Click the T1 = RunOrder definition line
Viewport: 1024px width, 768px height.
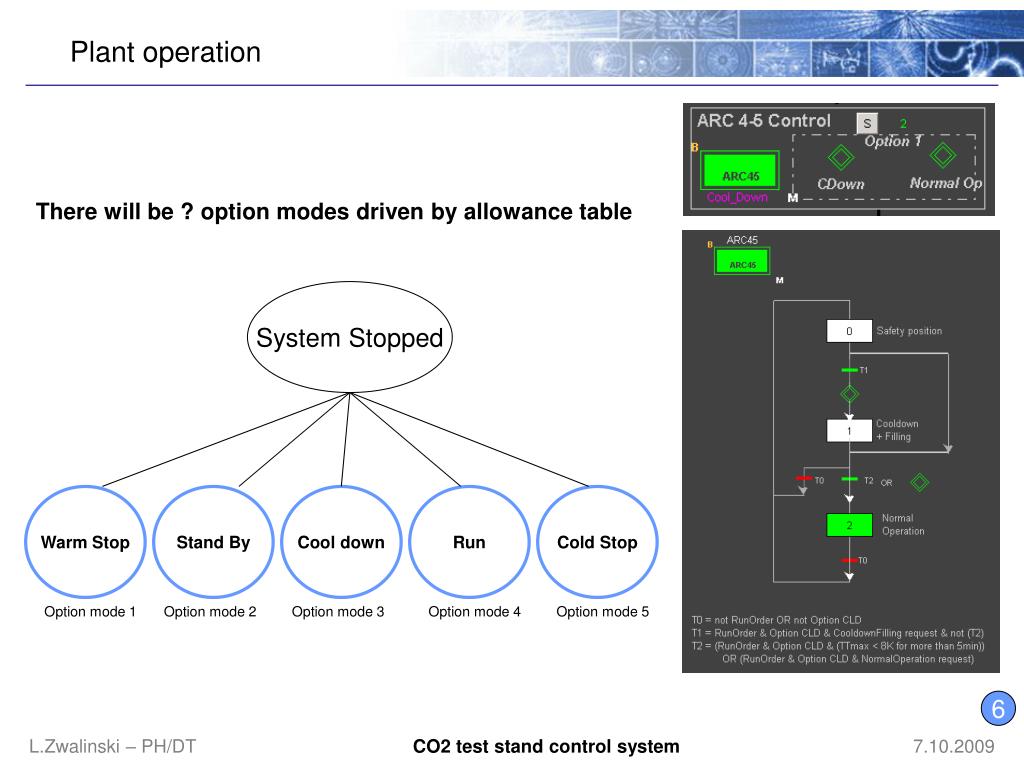coord(838,633)
